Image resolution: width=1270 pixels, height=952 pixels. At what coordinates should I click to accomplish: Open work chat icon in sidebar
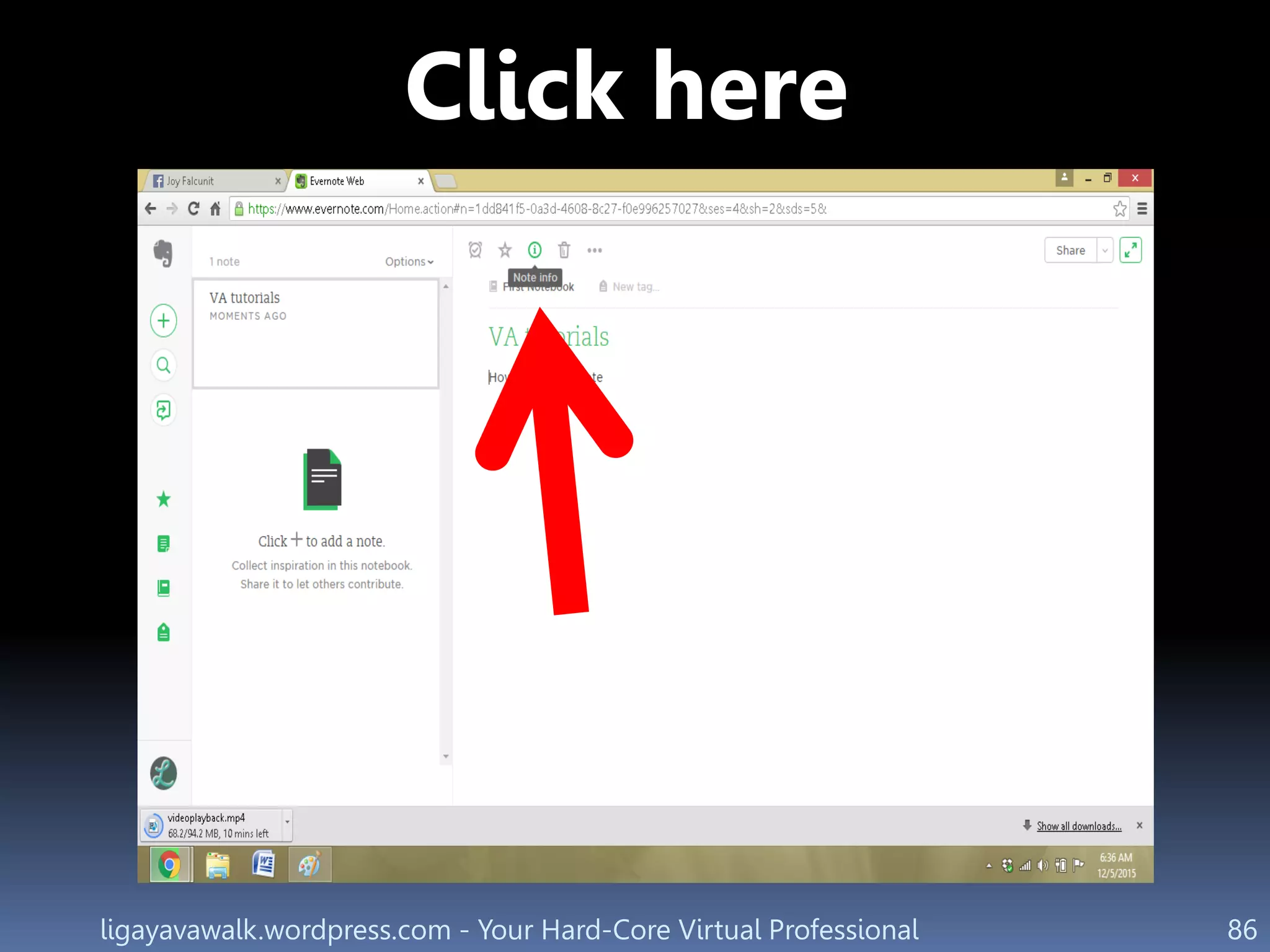click(x=164, y=410)
